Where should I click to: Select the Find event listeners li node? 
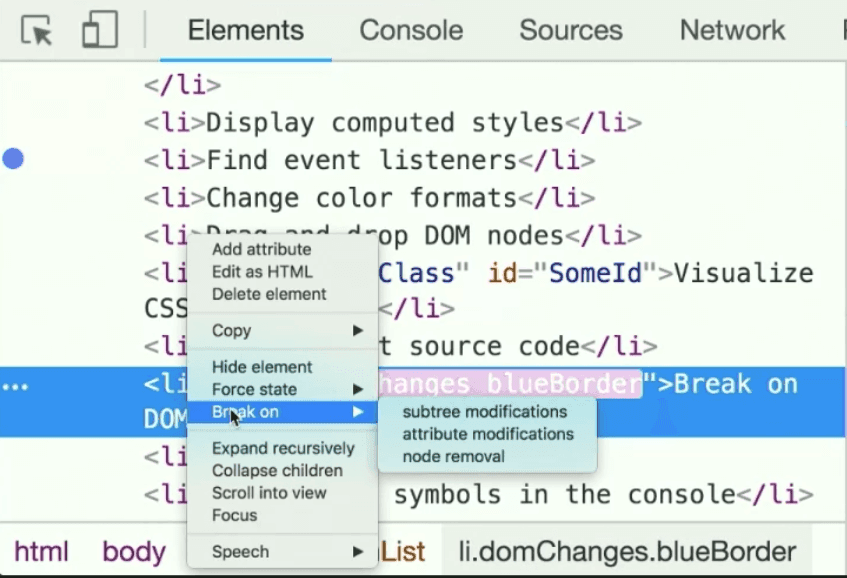point(369,160)
